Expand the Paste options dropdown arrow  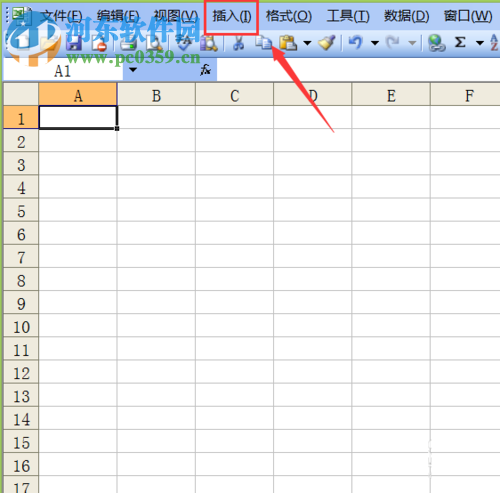[x=307, y=43]
